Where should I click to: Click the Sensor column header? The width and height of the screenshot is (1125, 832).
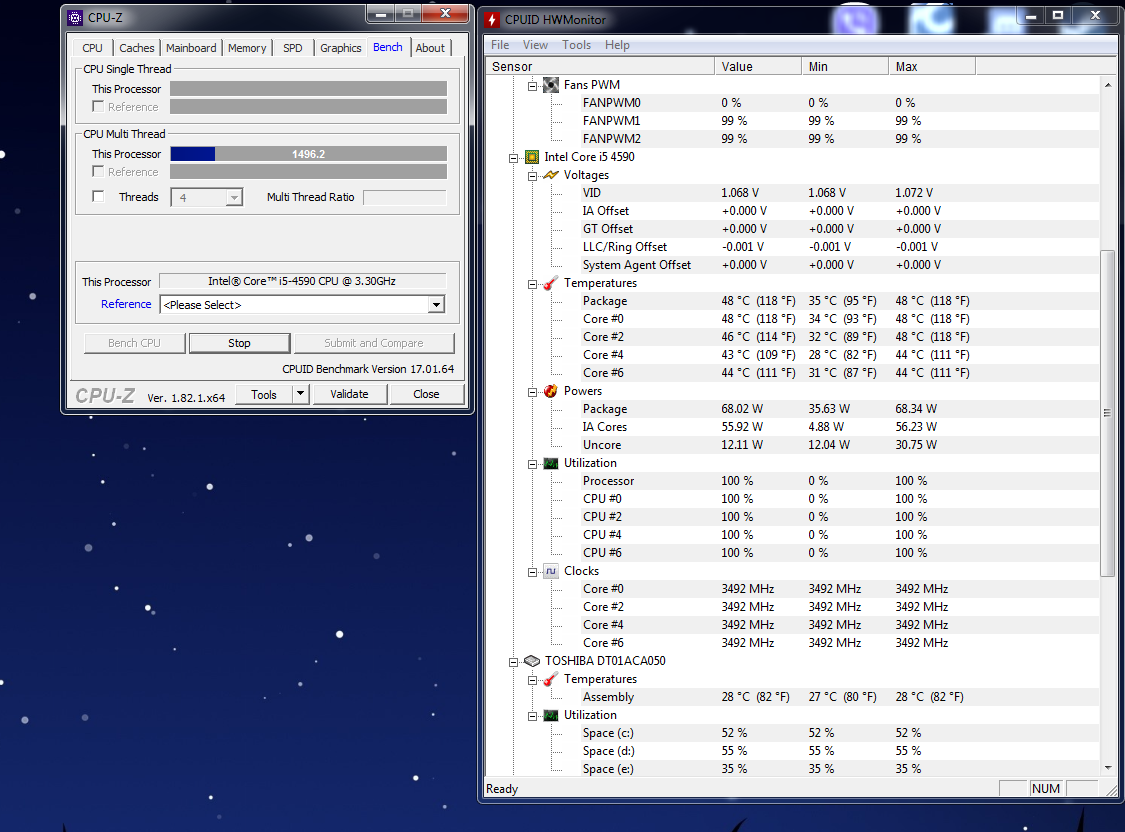600,67
